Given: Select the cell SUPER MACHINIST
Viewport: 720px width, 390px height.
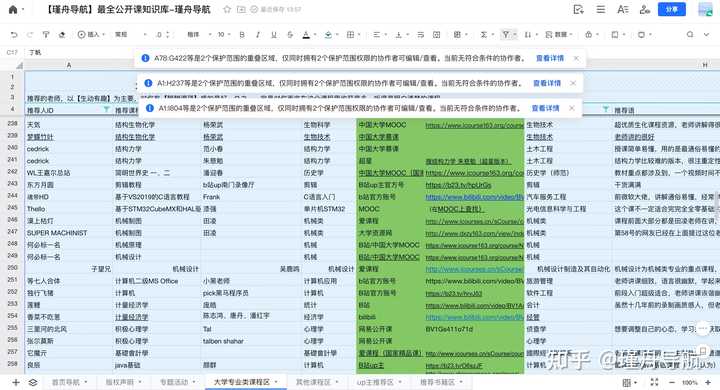Looking at the screenshot, I should [69, 233].
